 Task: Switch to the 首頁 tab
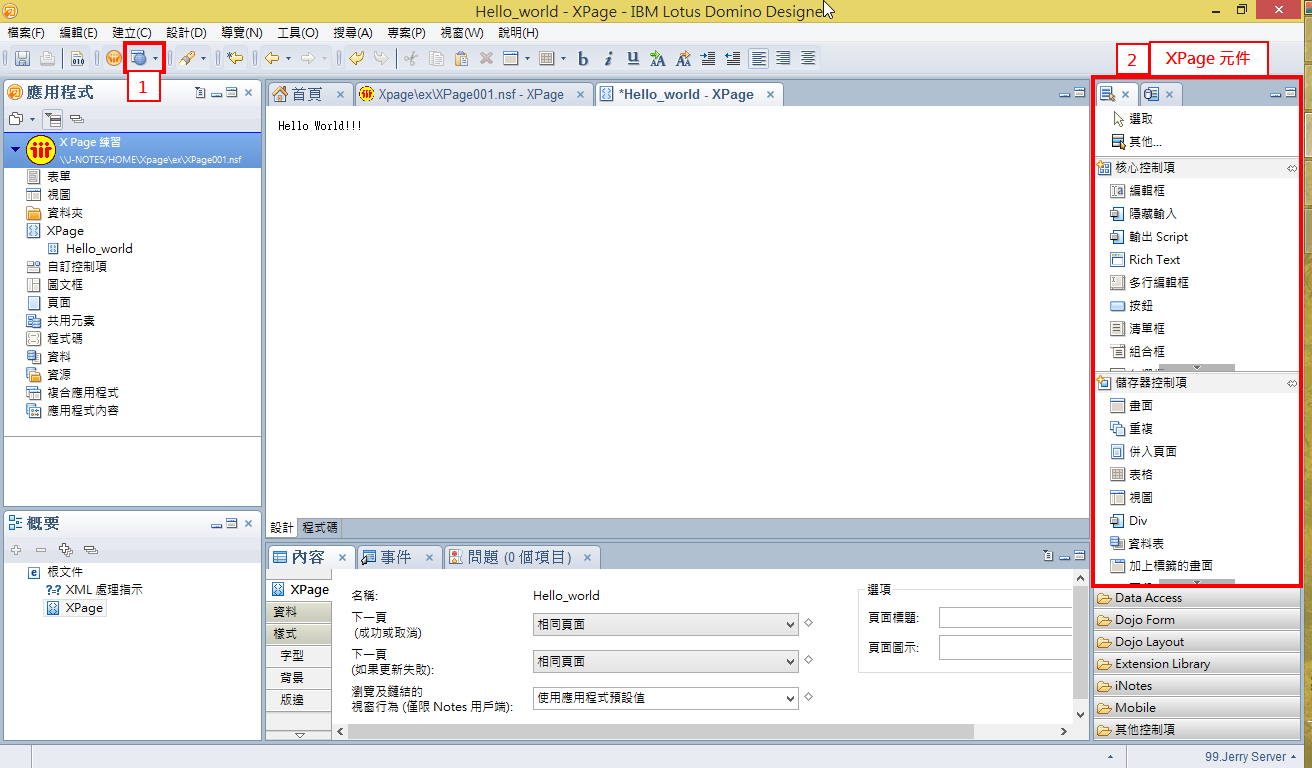pyautogui.click(x=308, y=94)
